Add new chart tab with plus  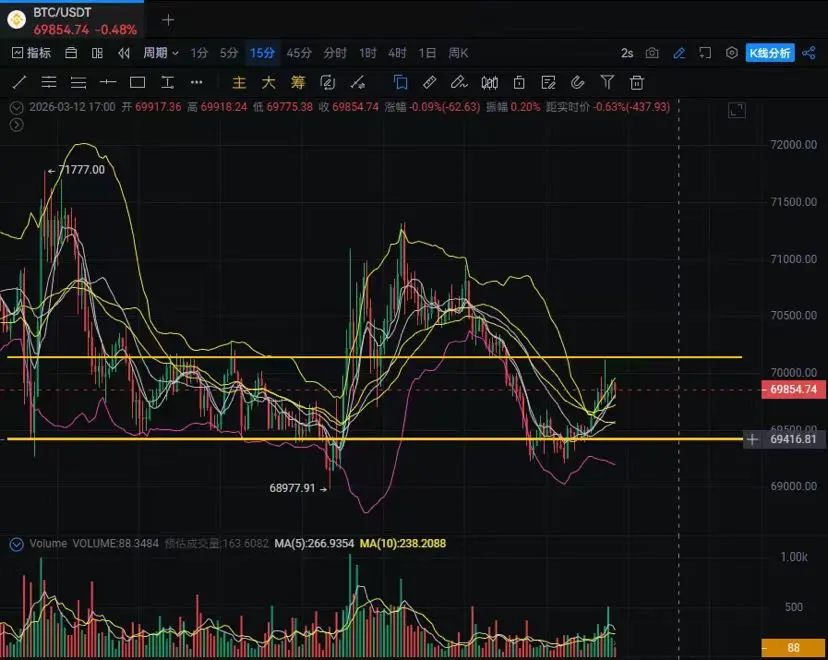point(168,20)
